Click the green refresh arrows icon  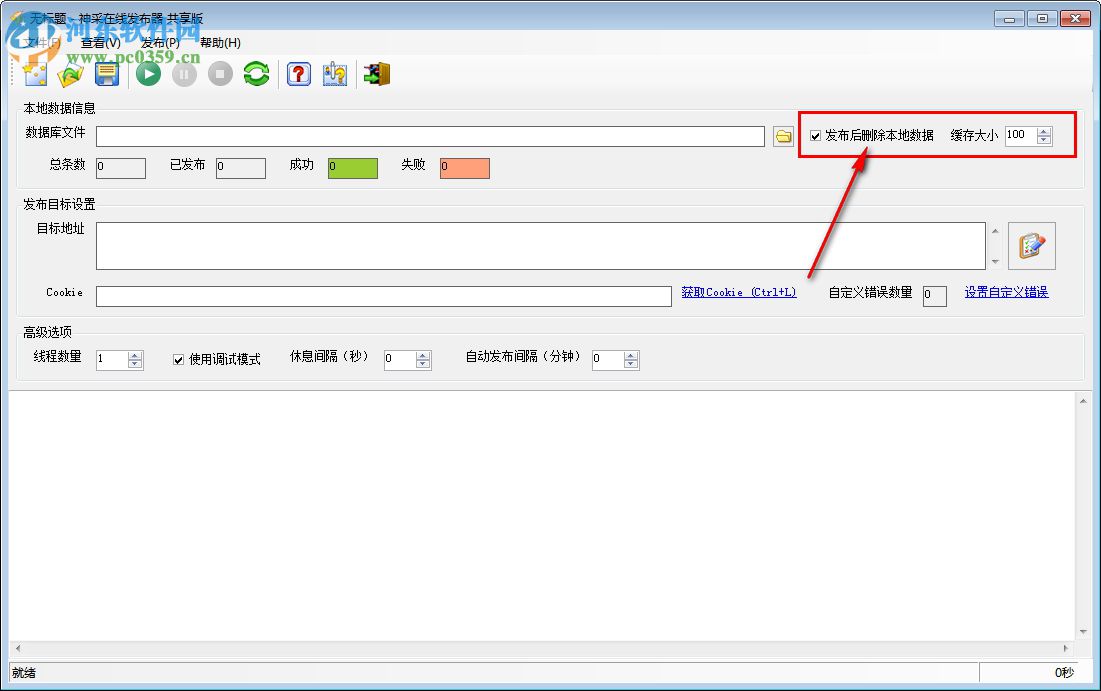pos(256,74)
